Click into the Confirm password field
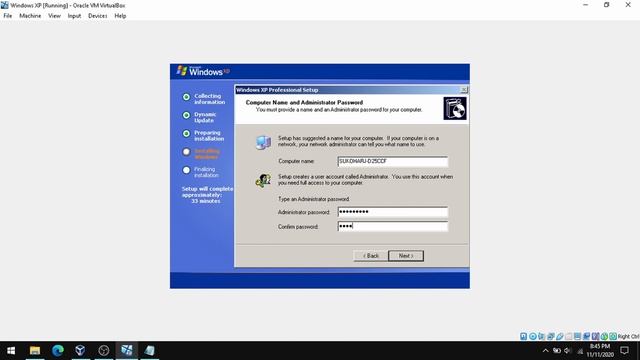Screen dimensions: 640x360 [x=393, y=227]
